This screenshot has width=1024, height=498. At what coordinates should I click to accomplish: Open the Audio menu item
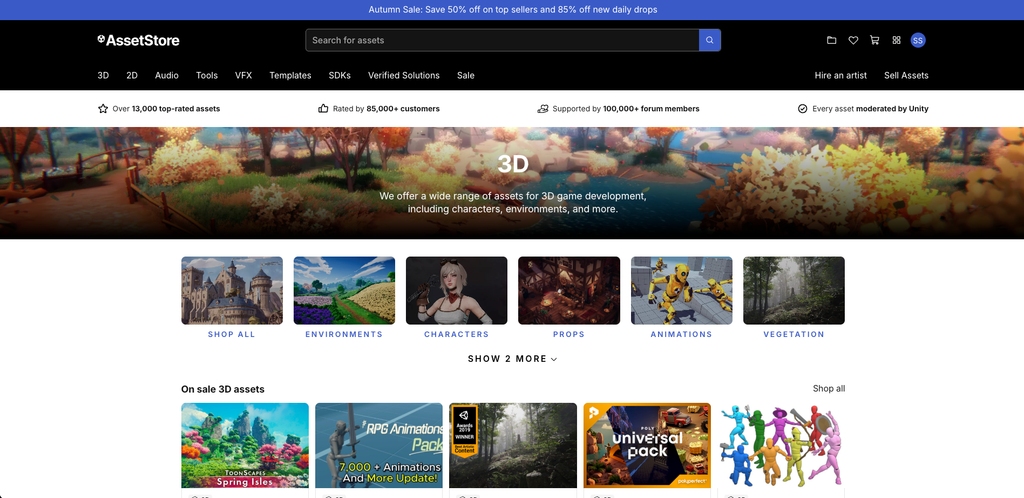167,76
